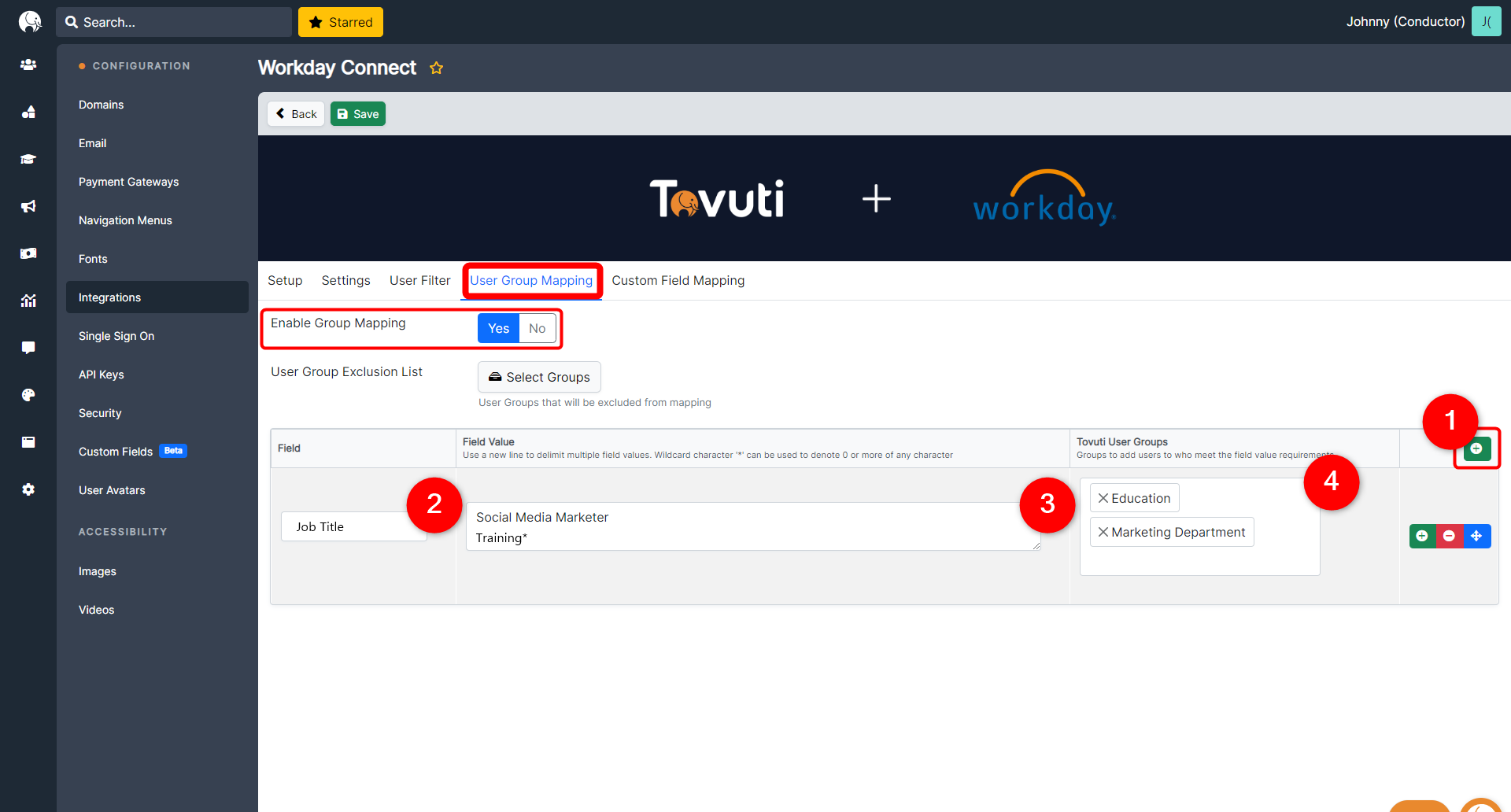Click Johnny (Conductor) user name
The width and height of the screenshot is (1511, 812).
coord(1406,21)
